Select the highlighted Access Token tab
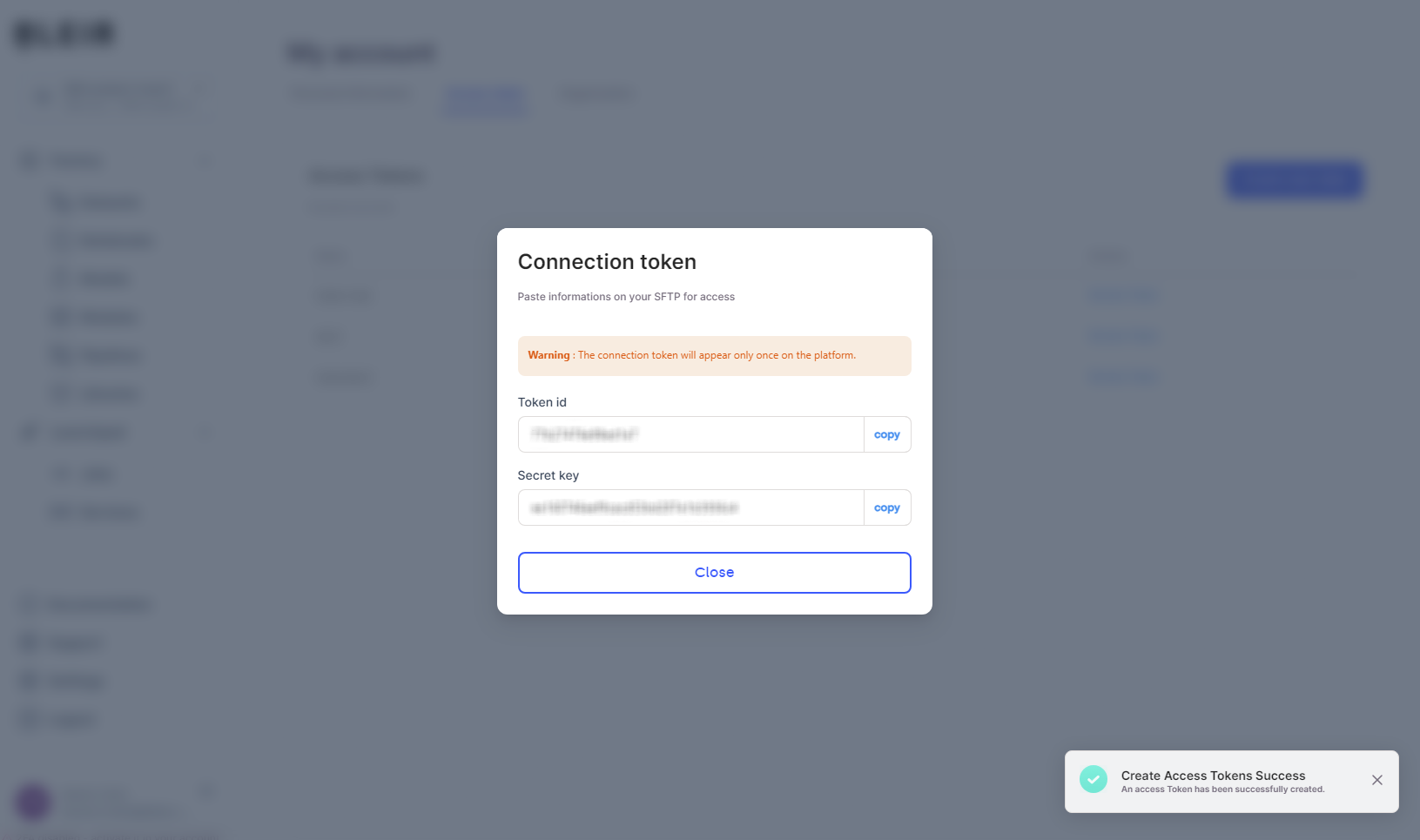This screenshot has width=1420, height=840. [x=485, y=96]
